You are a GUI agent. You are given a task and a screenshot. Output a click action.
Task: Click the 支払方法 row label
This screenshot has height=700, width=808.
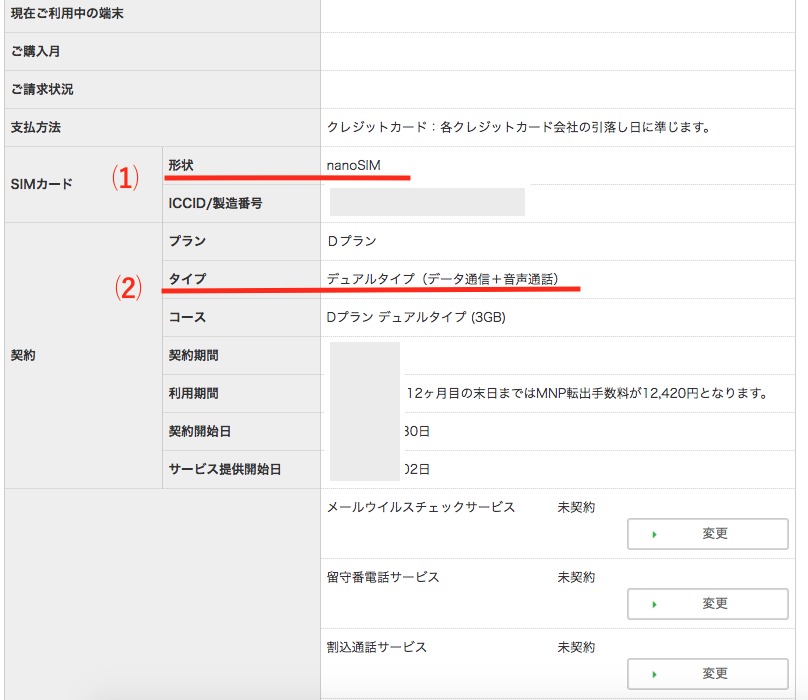pos(36,128)
